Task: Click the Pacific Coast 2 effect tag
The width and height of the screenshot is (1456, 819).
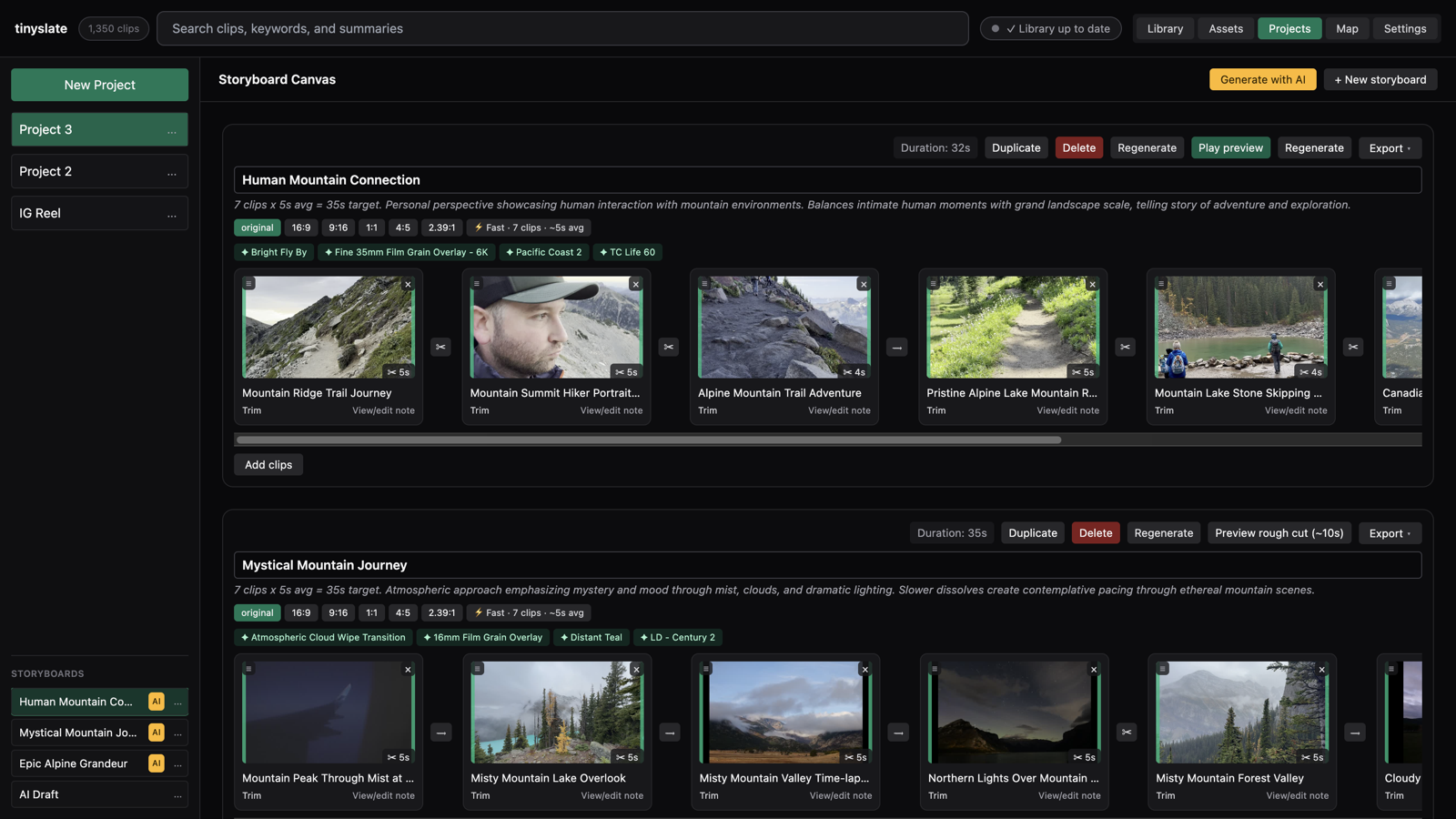Action: (543, 252)
